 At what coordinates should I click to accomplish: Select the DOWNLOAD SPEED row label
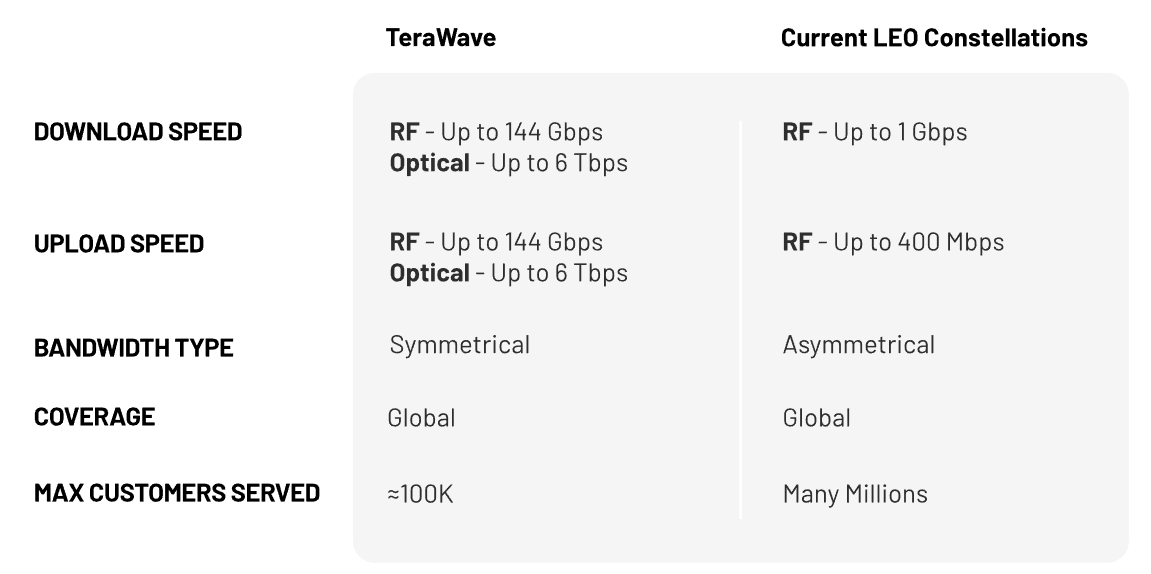pyautogui.click(x=138, y=132)
